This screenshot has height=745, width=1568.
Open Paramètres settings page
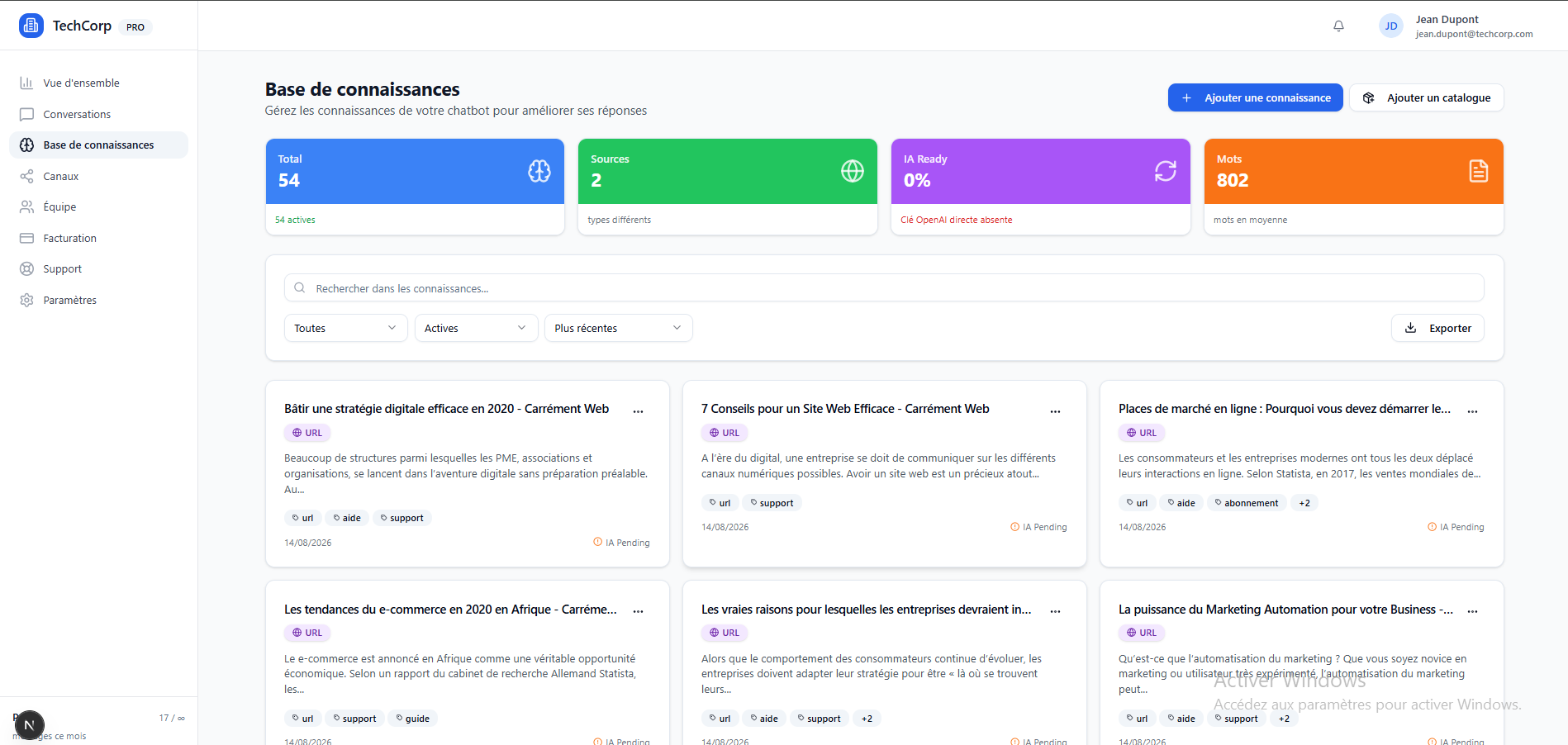(x=98, y=300)
